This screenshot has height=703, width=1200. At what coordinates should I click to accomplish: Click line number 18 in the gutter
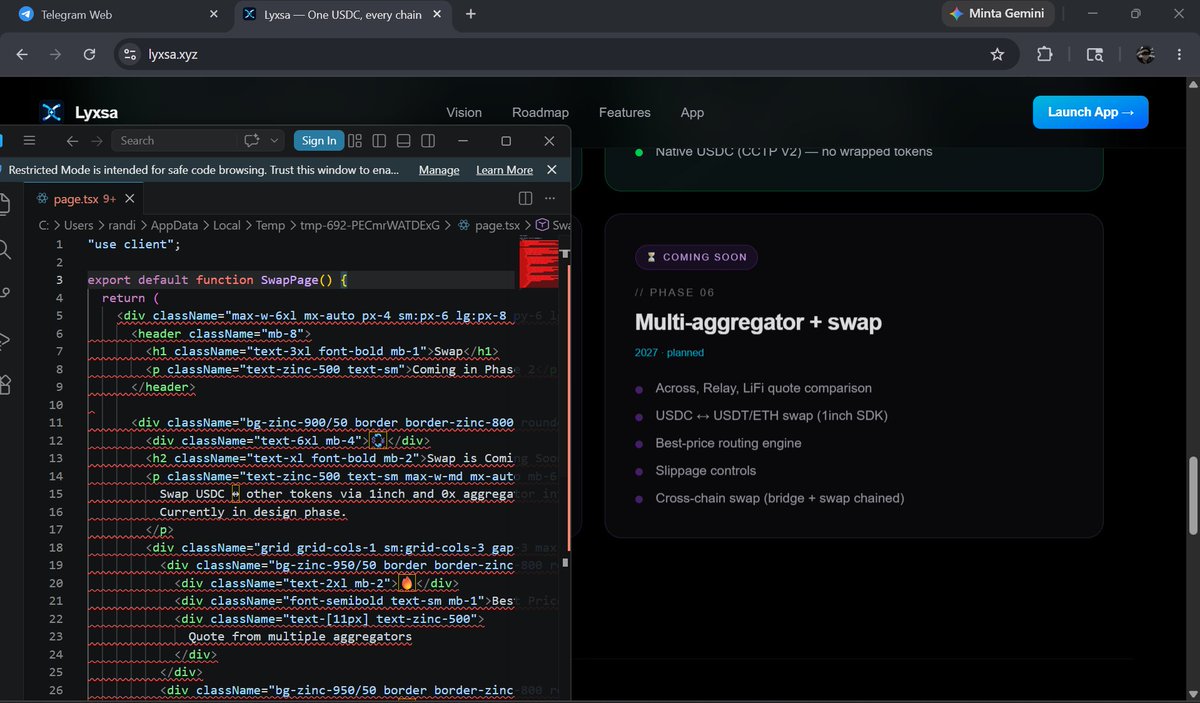coord(56,547)
